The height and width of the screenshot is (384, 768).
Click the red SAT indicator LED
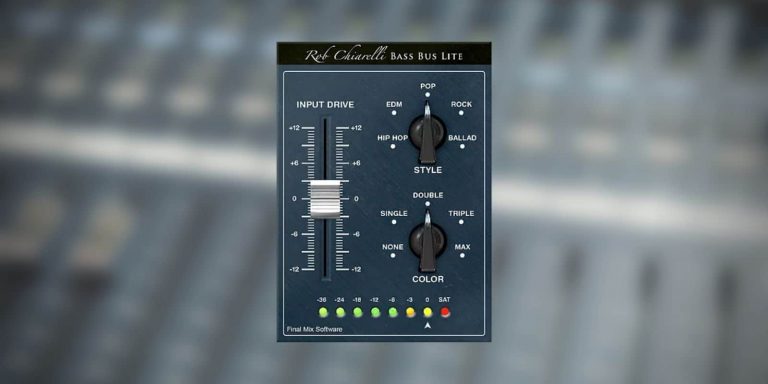(445, 312)
